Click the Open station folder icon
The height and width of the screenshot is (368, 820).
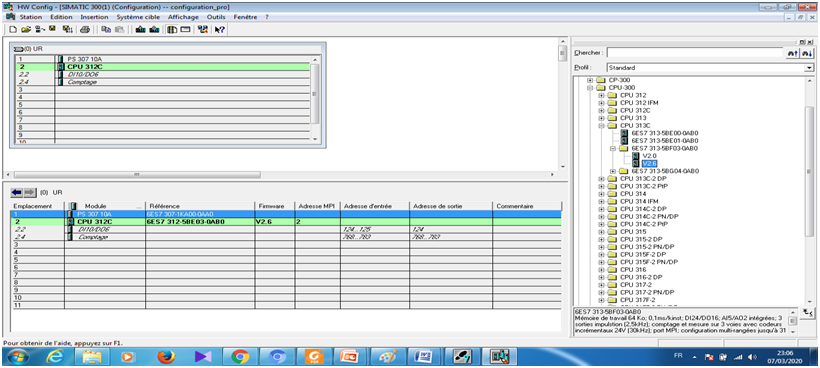point(26,30)
